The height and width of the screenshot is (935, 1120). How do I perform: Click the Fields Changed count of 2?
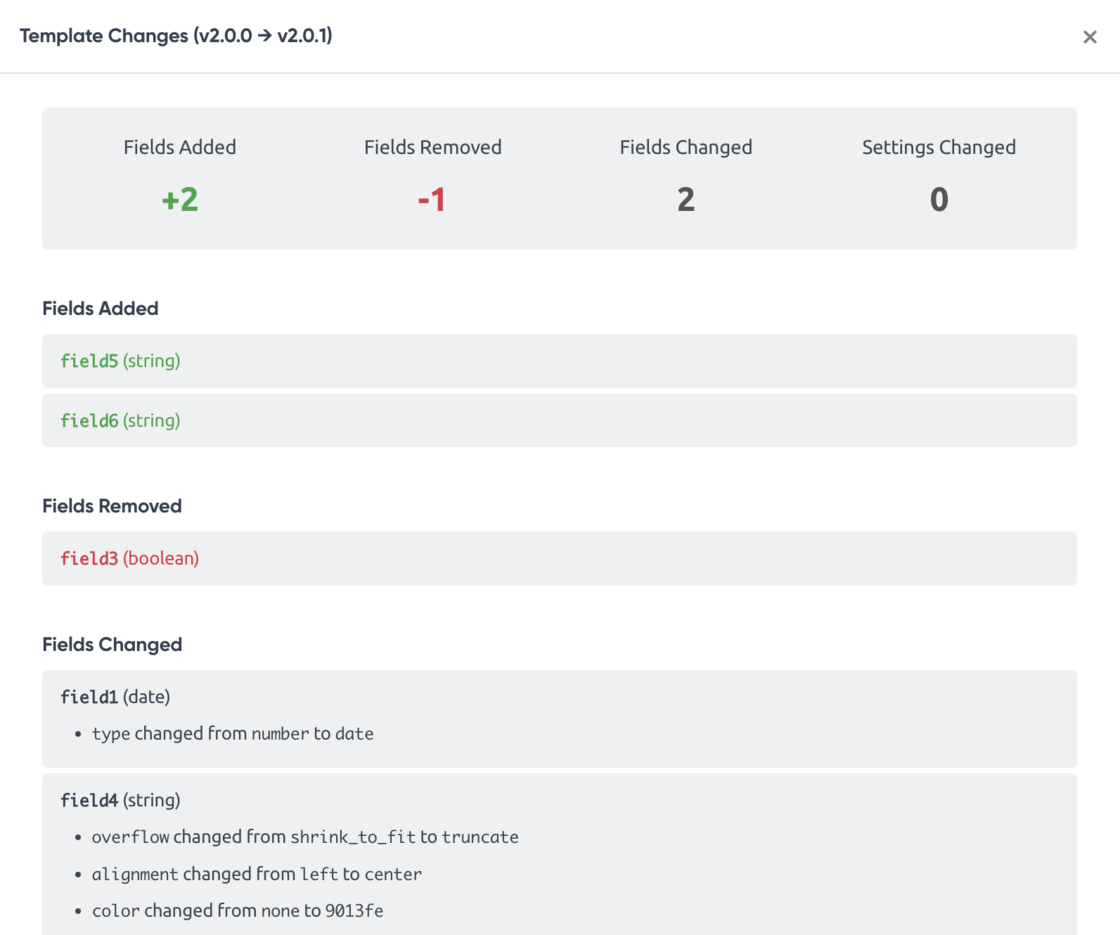tap(685, 200)
